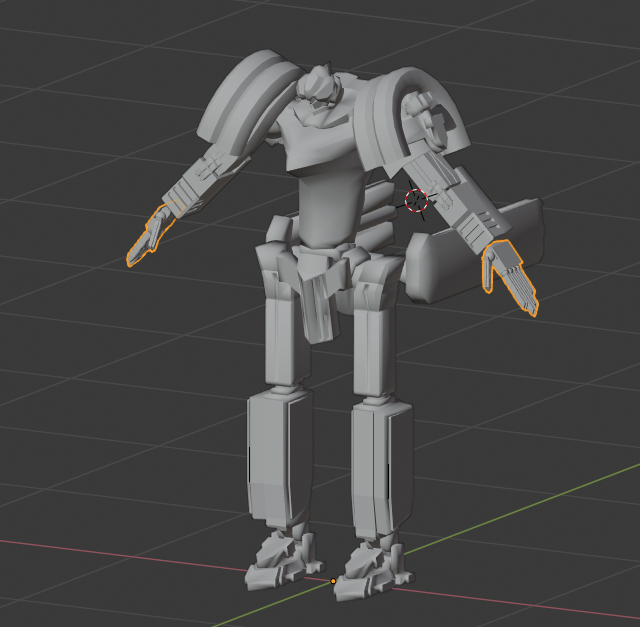Click the 3D cursor crosshair near the robot's arm
This screenshot has height=627, width=640.
(x=416, y=200)
